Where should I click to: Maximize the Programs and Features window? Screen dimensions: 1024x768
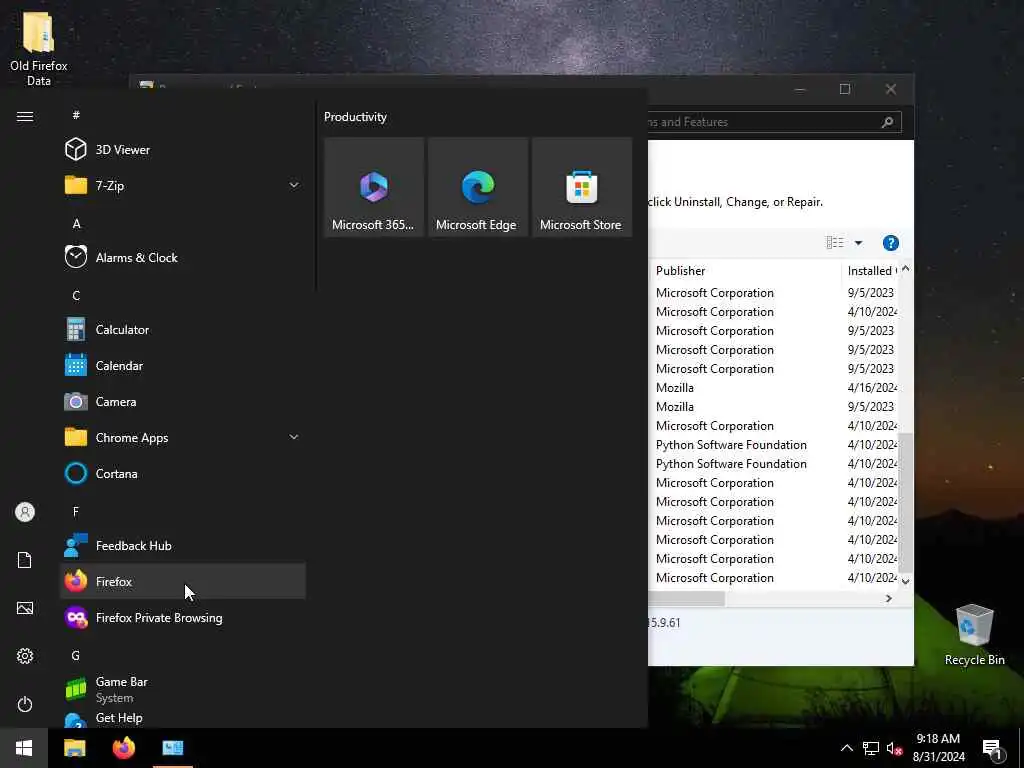coord(845,89)
